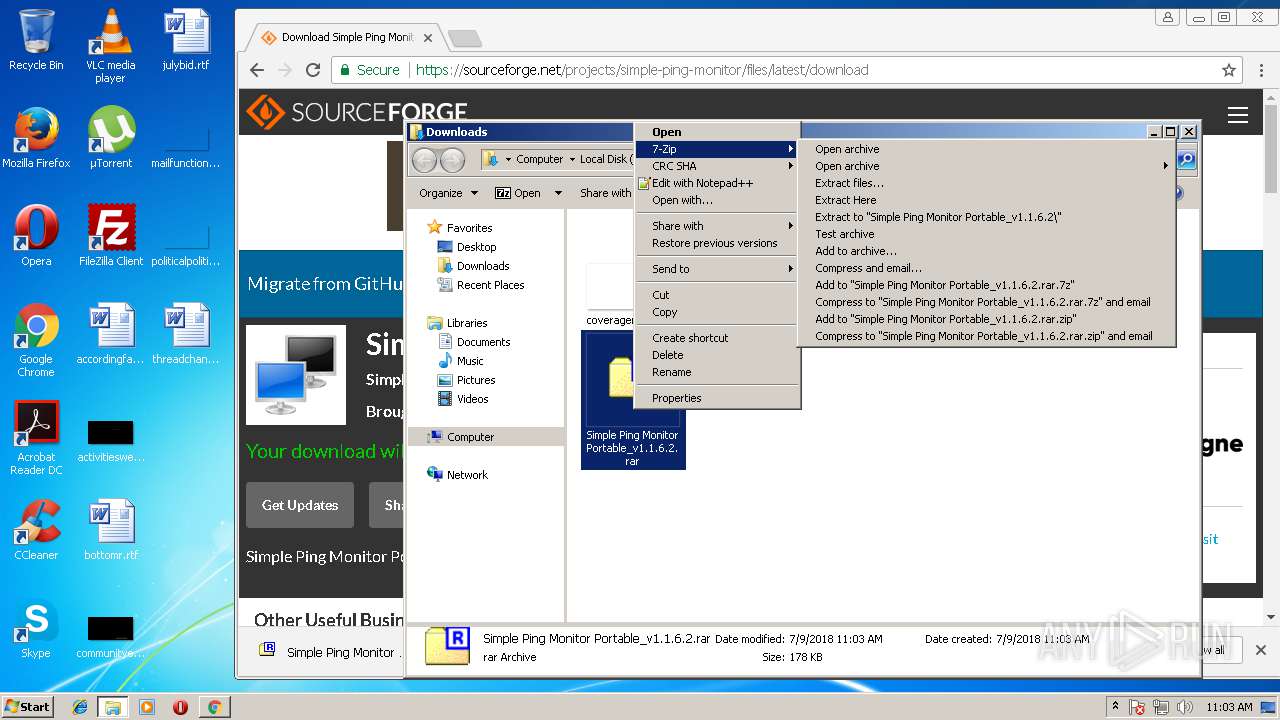Click Chrome back navigation arrow
The image size is (1280, 720).
(257, 70)
